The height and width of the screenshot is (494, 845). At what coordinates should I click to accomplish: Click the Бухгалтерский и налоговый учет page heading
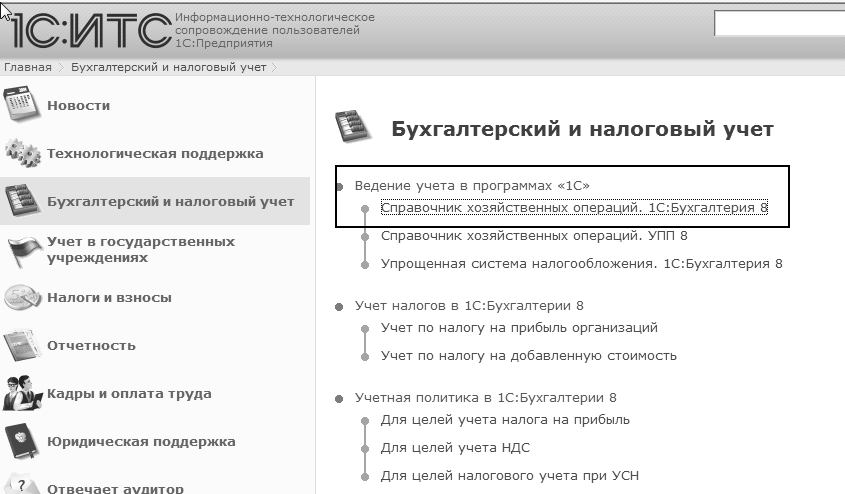(x=582, y=129)
